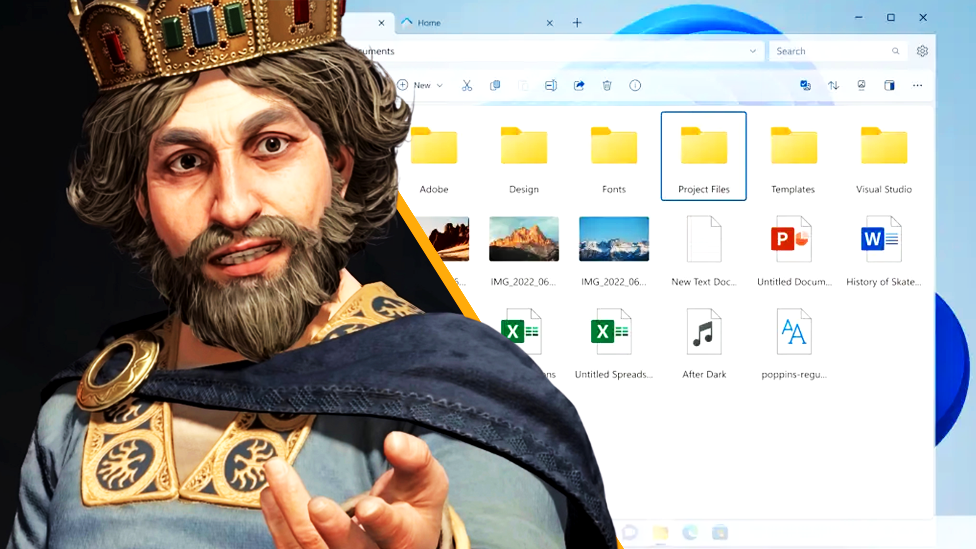Viewport: 976px width, 549px height.
Task: Click the magnifier icon in Search box
Action: tap(895, 51)
